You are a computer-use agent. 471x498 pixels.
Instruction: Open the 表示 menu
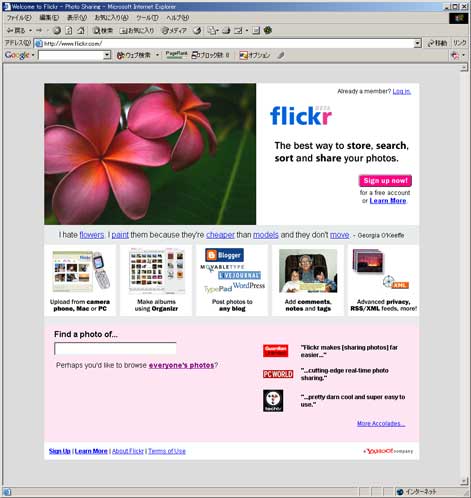(x=77, y=18)
